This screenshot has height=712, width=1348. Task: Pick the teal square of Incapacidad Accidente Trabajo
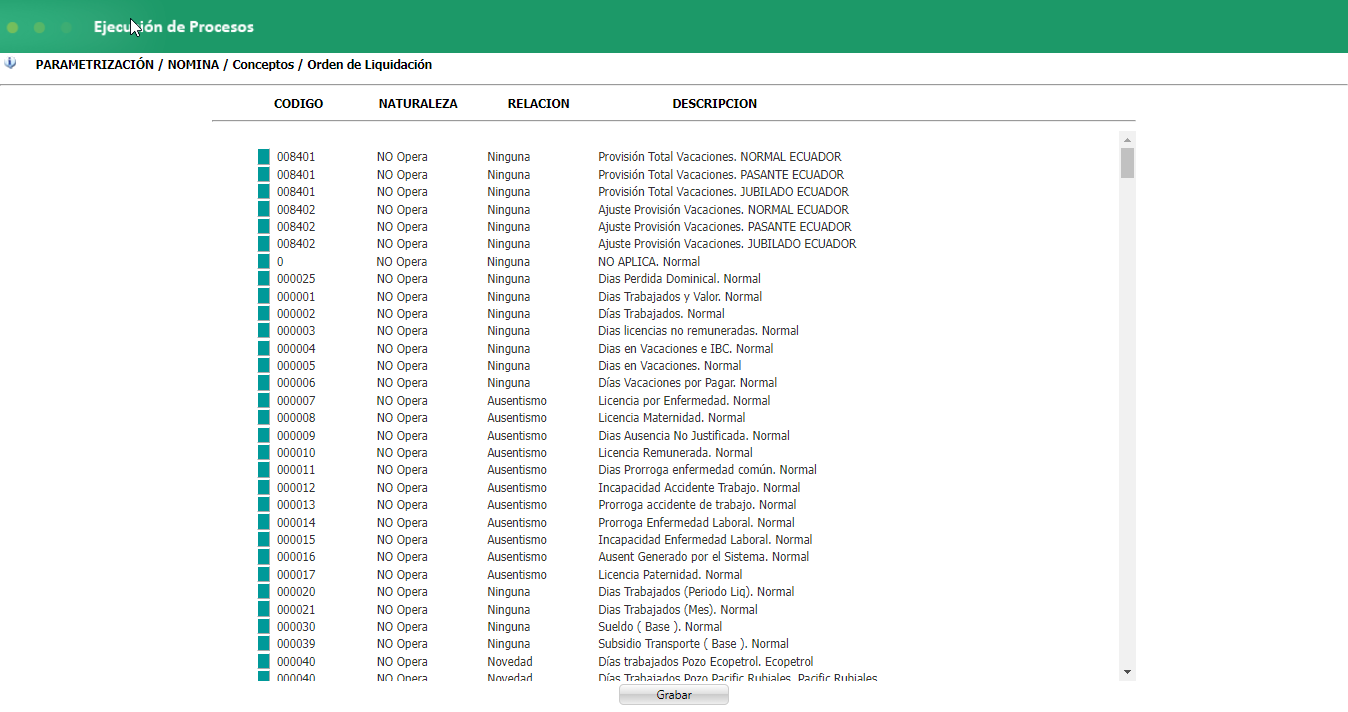tap(264, 487)
